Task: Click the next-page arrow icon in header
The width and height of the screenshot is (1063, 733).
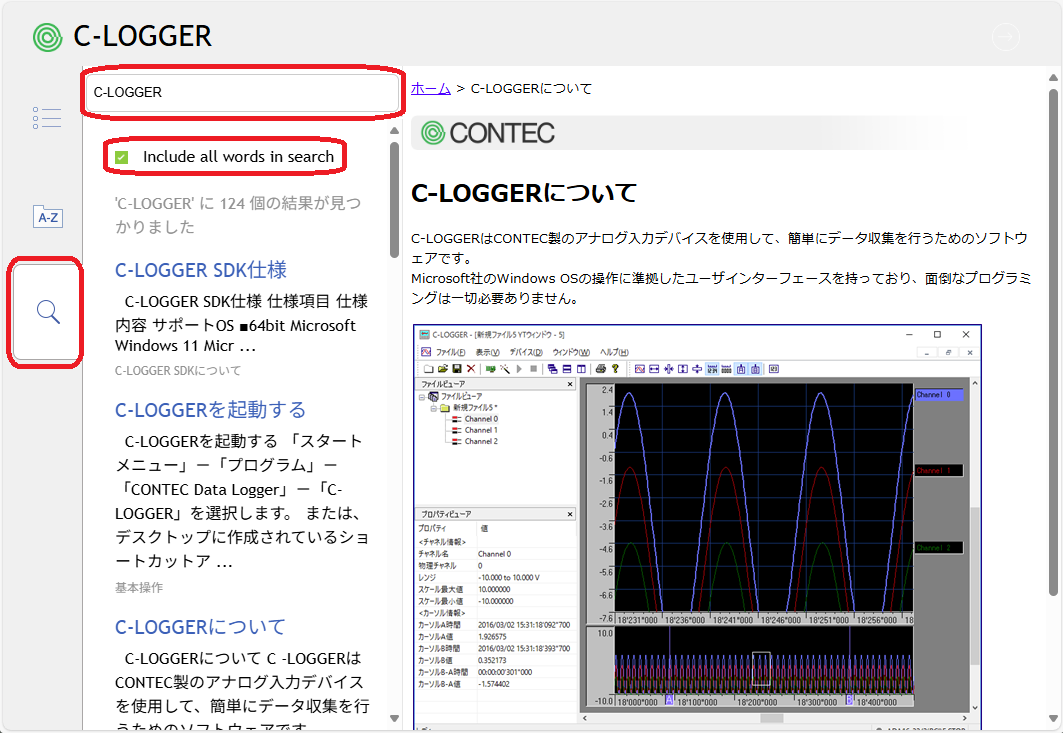Action: tap(1004, 37)
